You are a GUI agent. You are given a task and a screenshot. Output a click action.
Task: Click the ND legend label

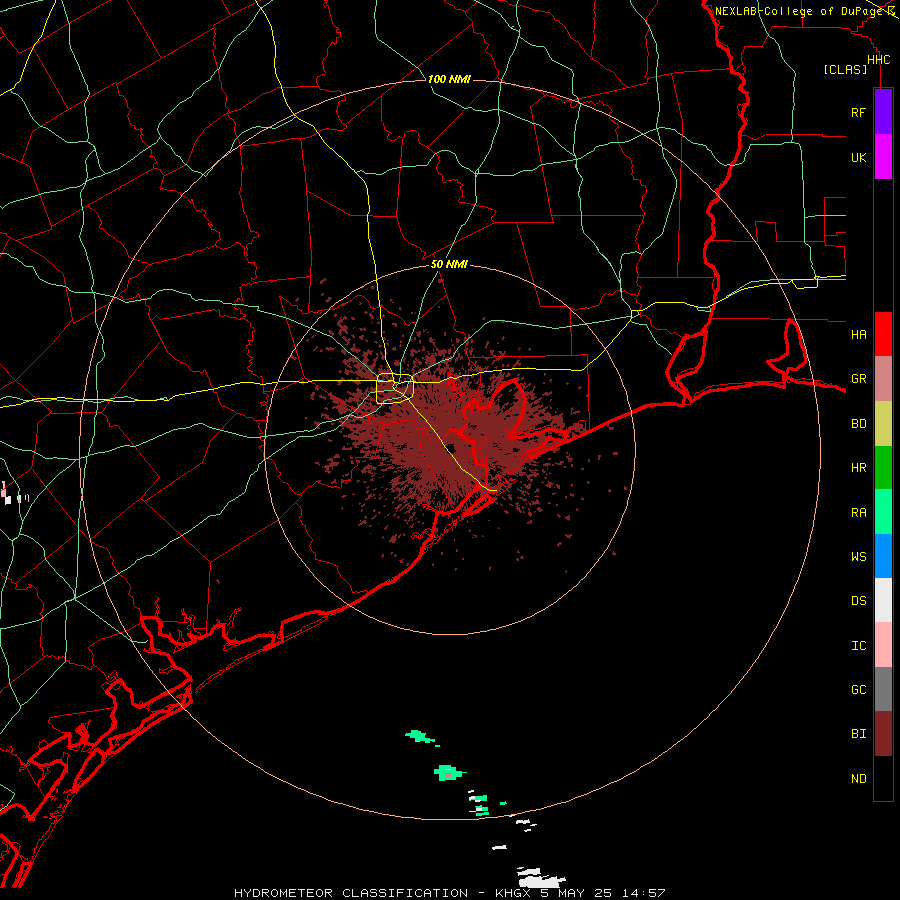[858, 779]
